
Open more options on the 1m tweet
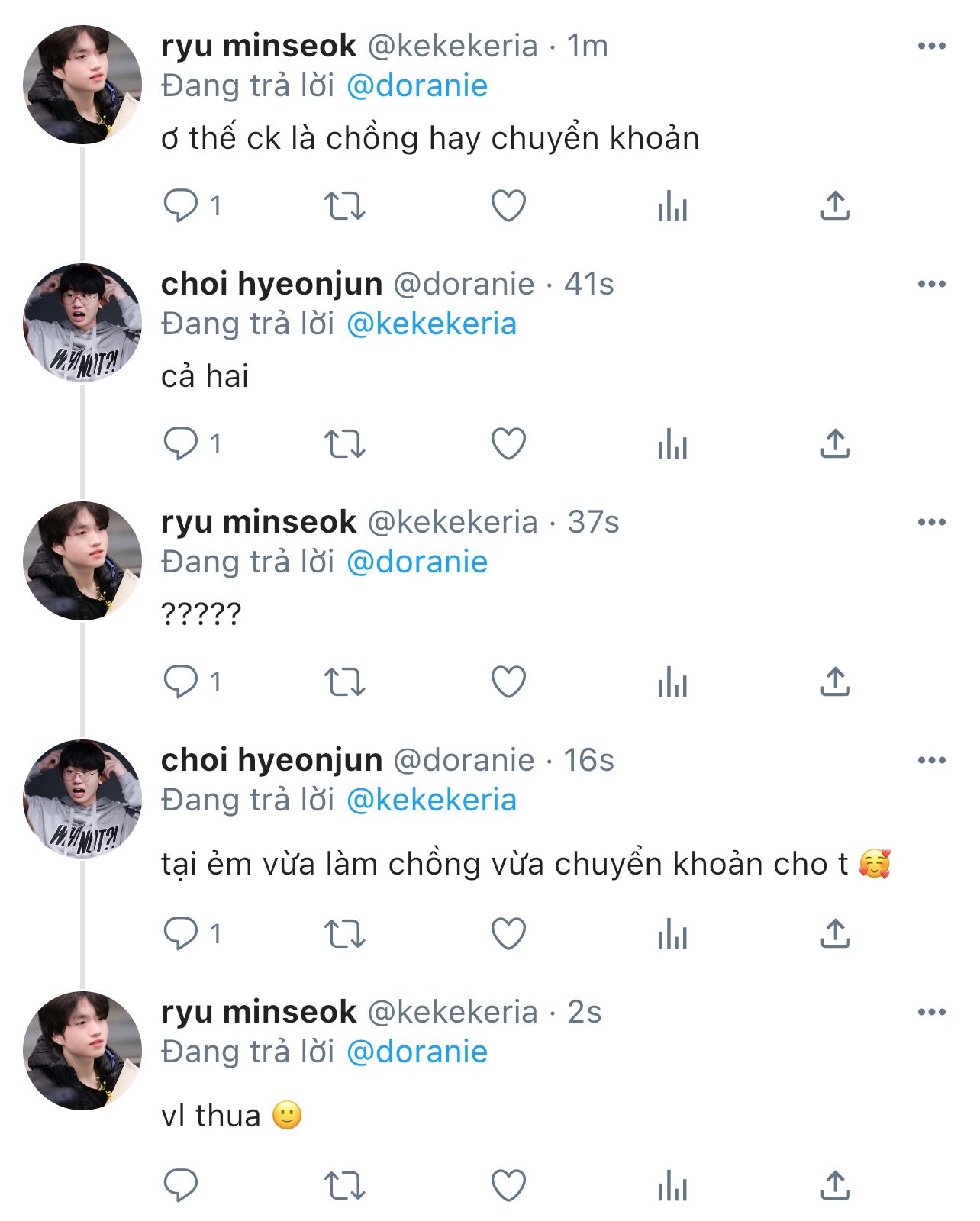[x=931, y=47]
